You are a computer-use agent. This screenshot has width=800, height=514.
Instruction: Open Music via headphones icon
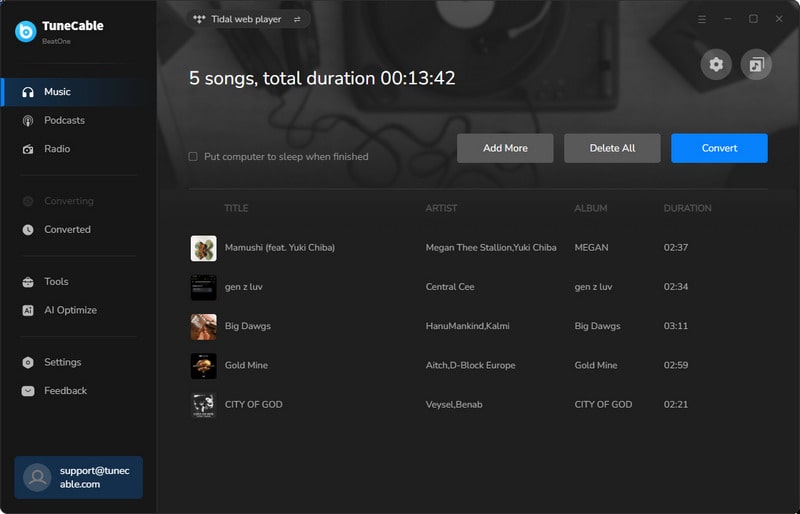[x=28, y=92]
